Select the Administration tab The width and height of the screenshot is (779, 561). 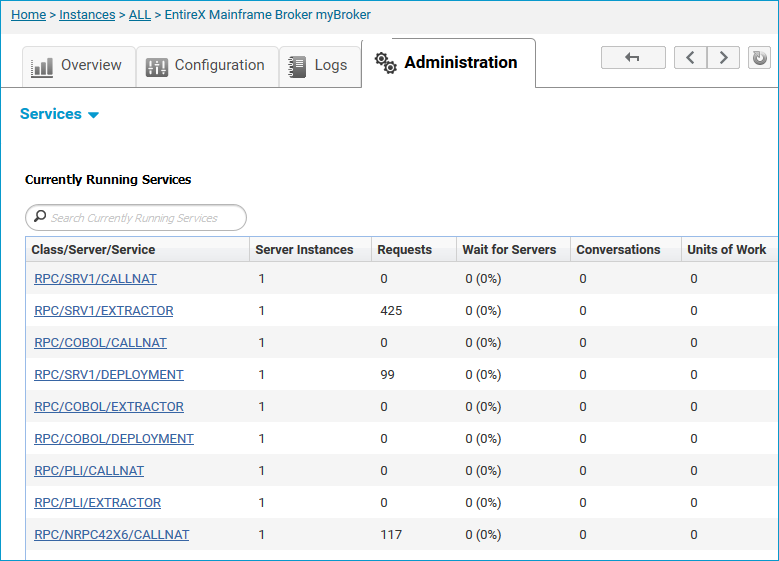pyautogui.click(x=449, y=63)
